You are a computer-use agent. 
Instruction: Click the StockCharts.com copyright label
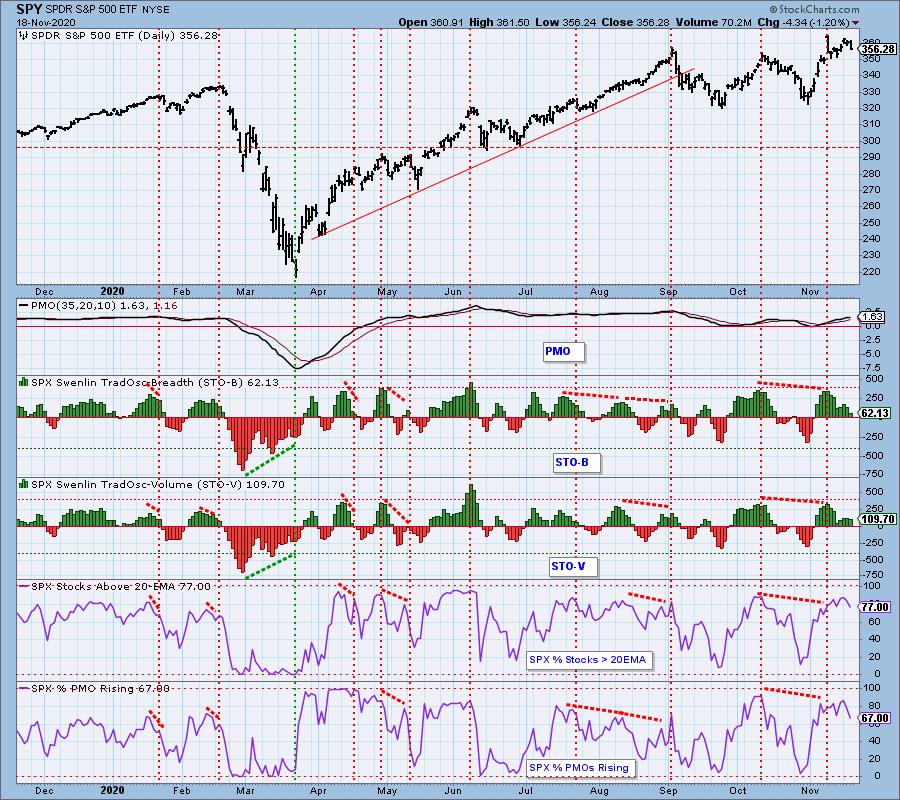tap(814, 9)
